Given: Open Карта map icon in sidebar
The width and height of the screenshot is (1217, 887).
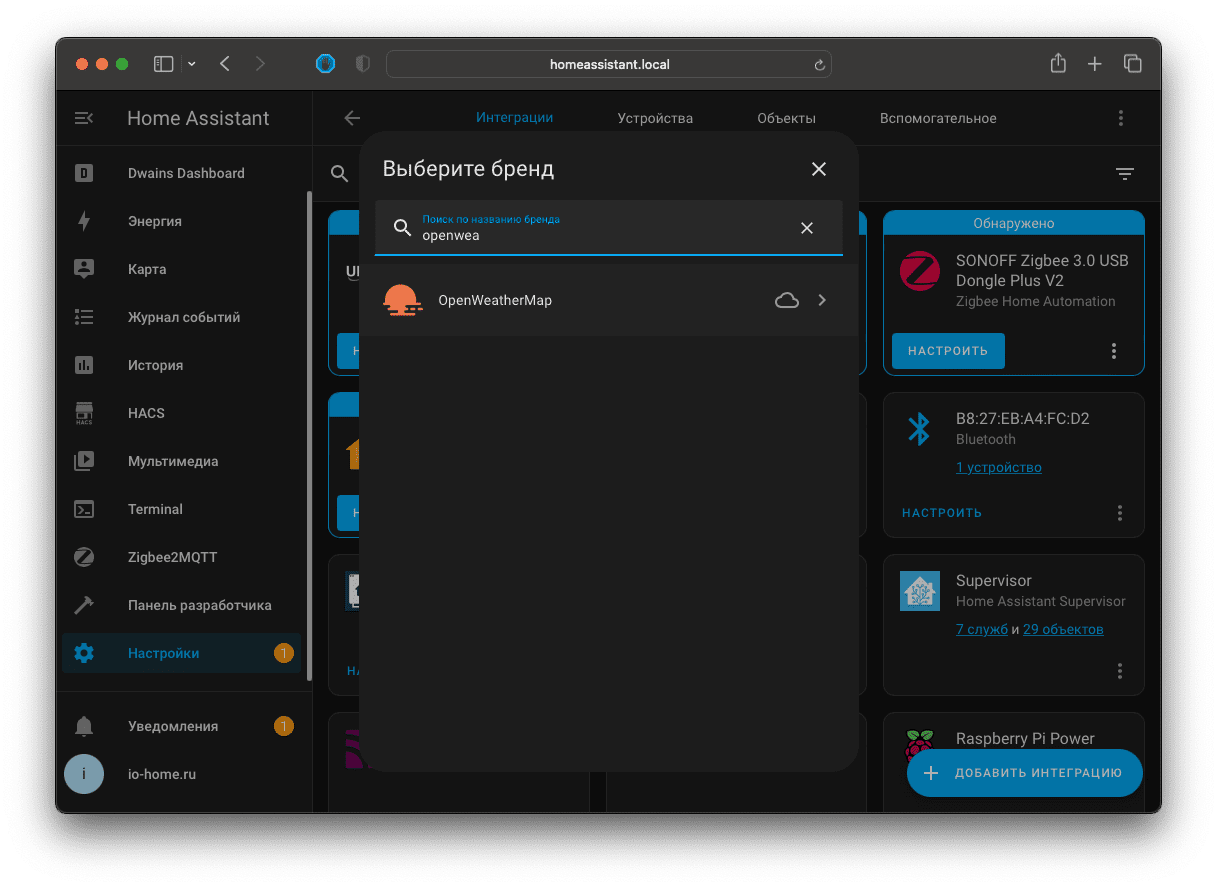Looking at the screenshot, I should point(84,269).
